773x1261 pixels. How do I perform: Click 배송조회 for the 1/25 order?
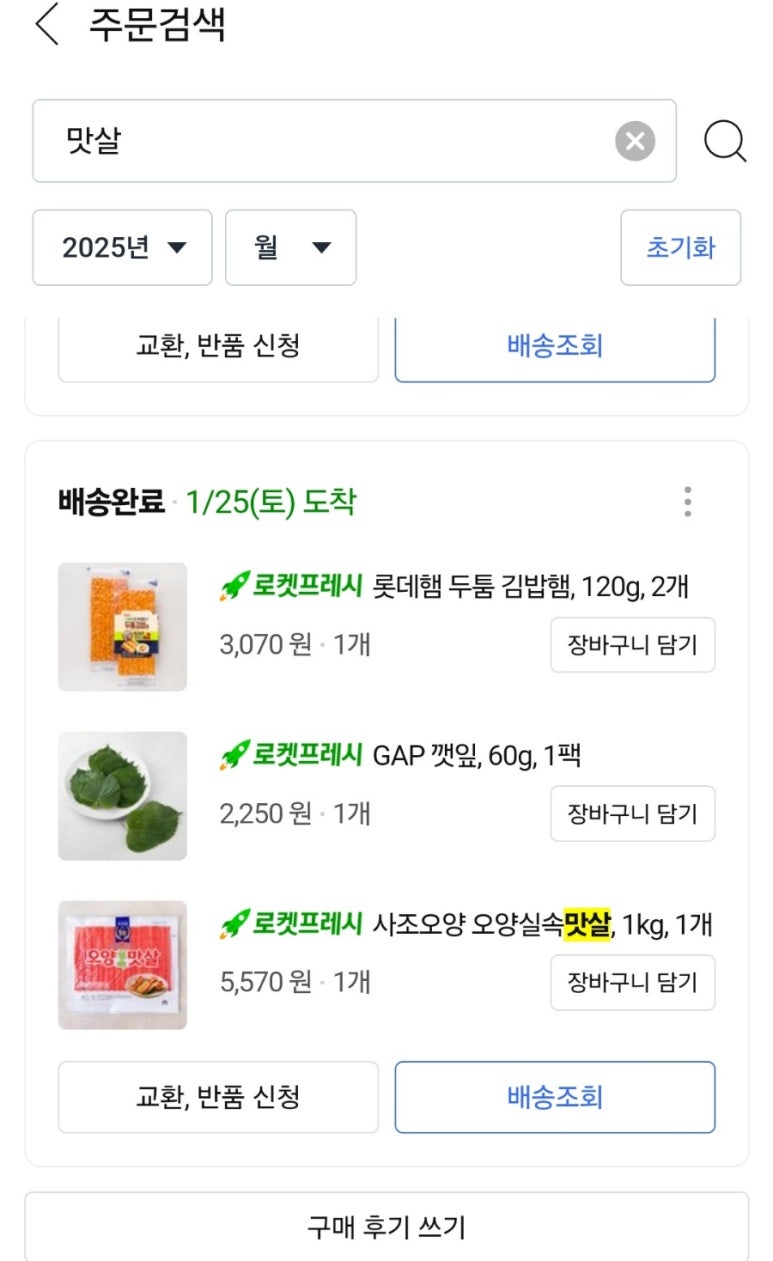coord(555,1097)
